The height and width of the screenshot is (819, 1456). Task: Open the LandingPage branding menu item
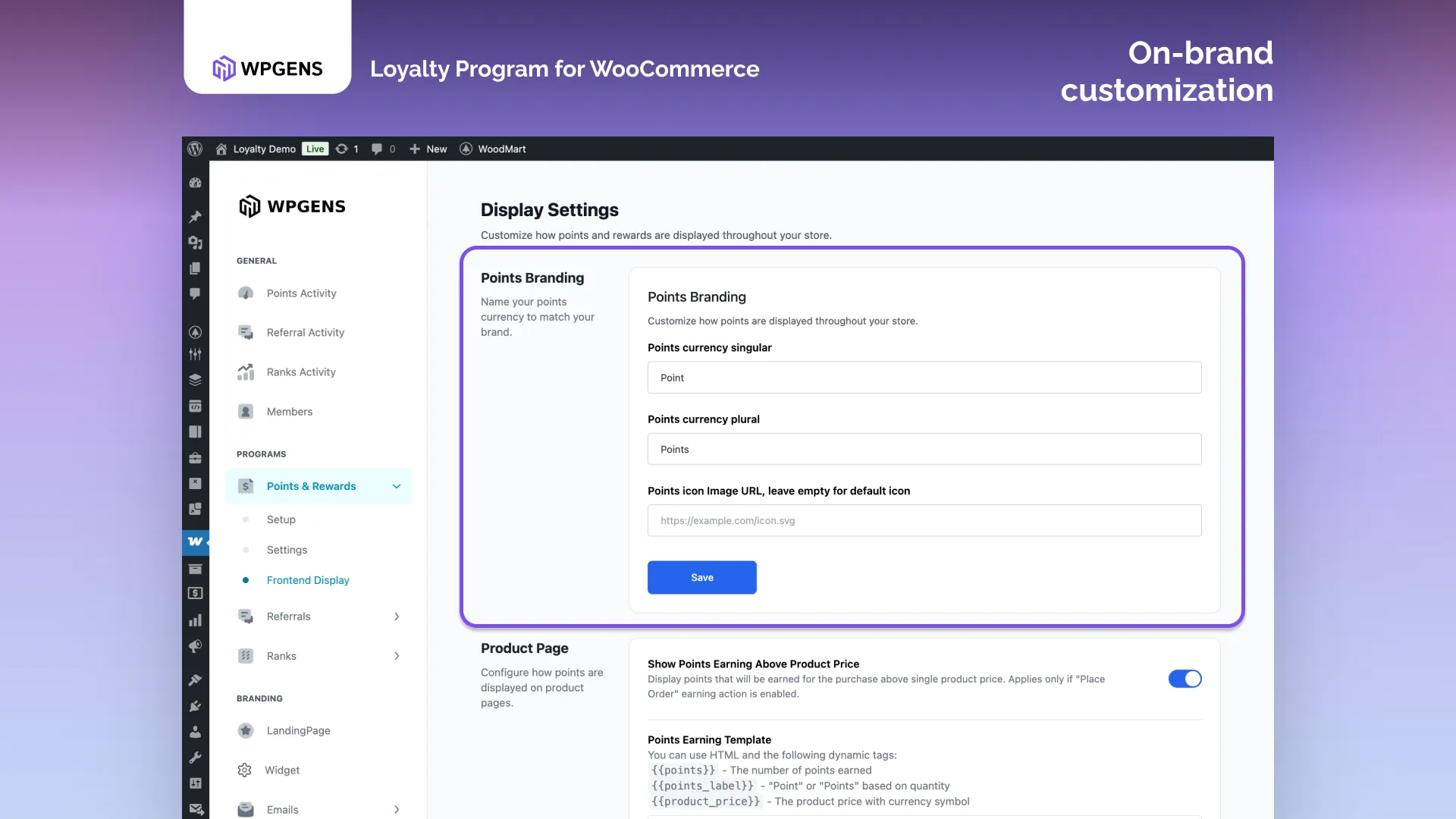297,730
